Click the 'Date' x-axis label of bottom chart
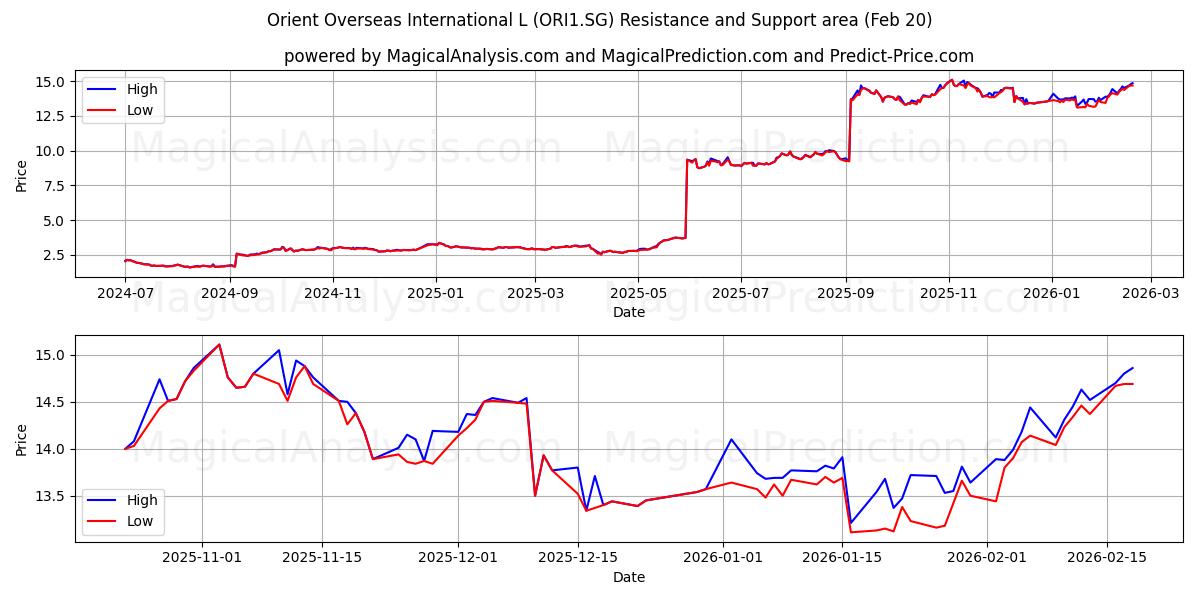 [x=629, y=577]
